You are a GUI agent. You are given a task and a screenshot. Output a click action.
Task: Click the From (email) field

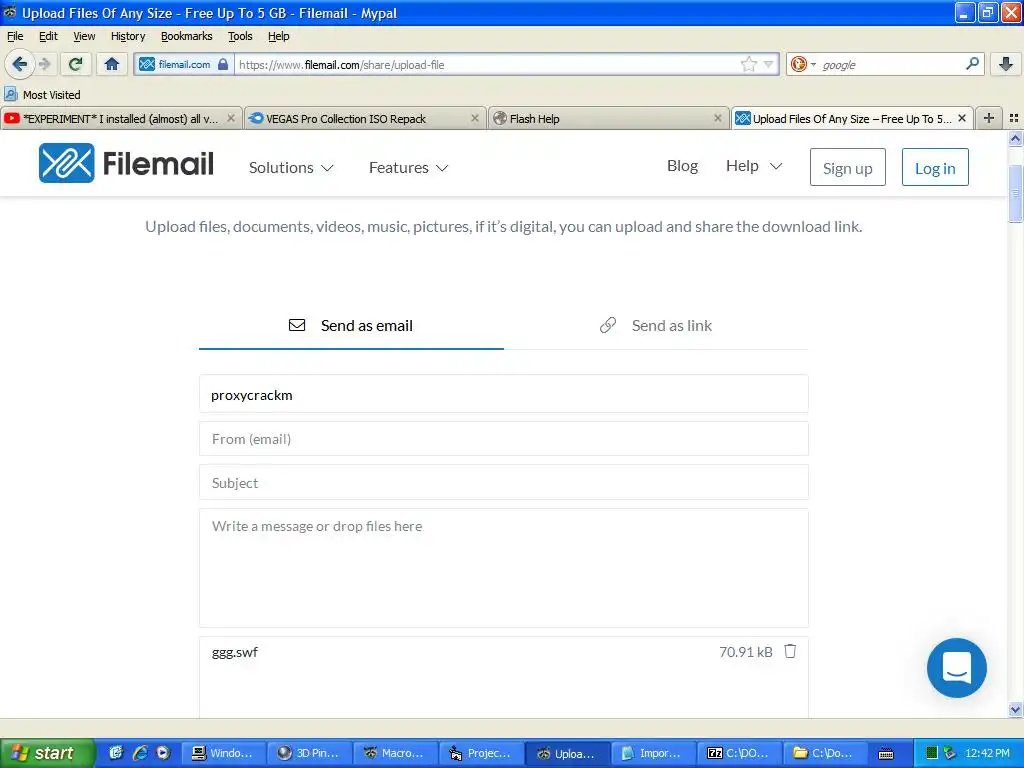[504, 439]
